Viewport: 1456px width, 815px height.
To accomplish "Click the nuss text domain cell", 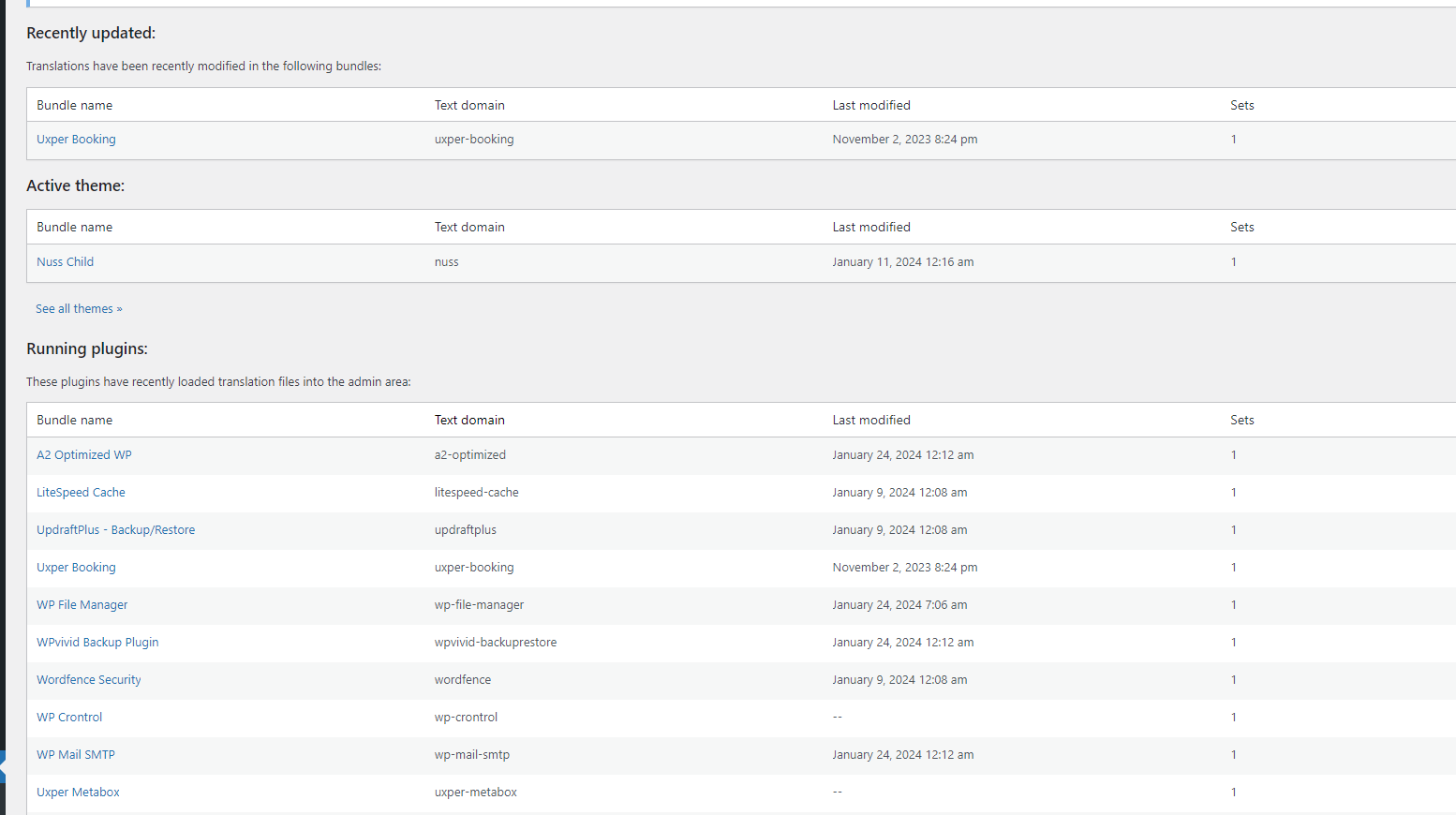I will coord(447,261).
